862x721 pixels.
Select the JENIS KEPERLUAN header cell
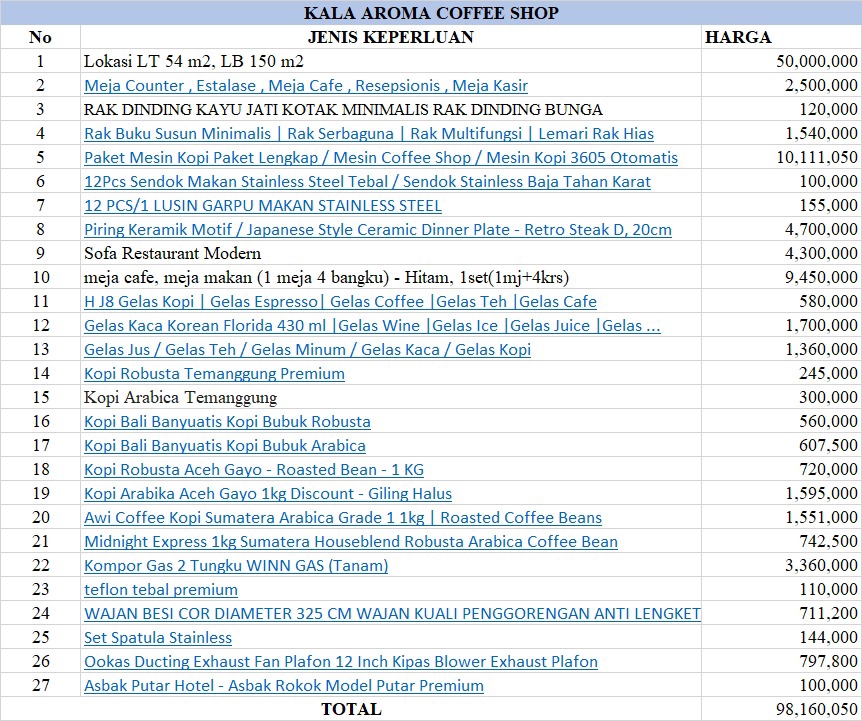[x=391, y=37]
